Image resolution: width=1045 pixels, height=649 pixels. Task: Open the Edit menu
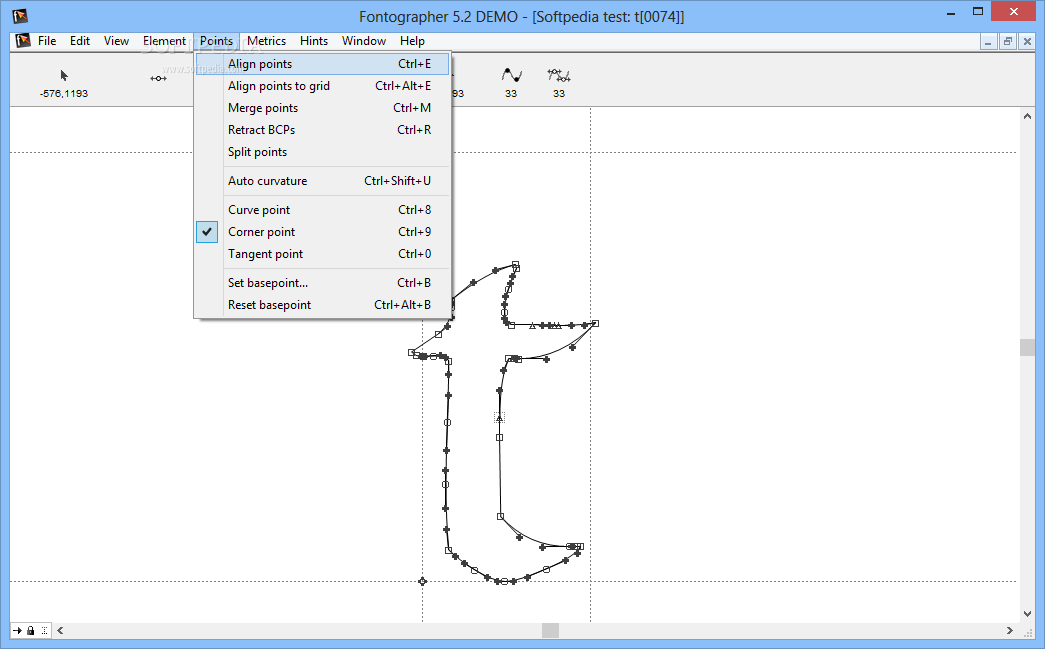[80, 41]
